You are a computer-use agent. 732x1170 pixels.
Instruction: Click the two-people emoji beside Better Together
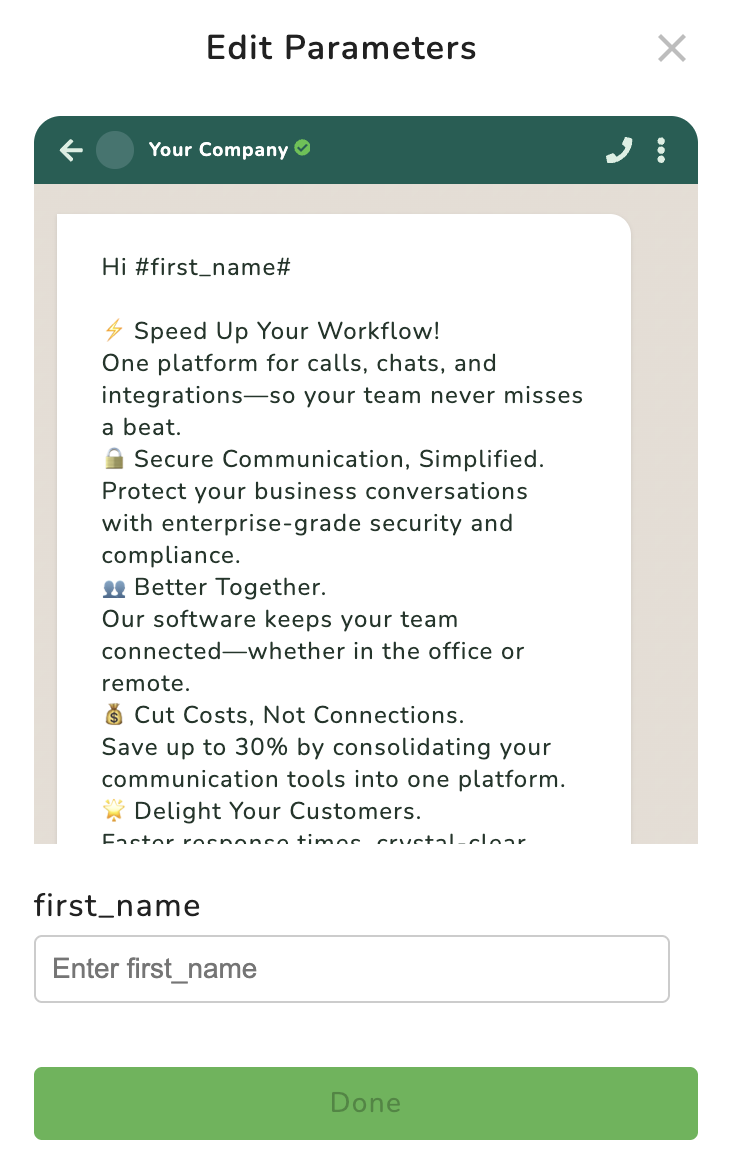[x=113, y=588]
